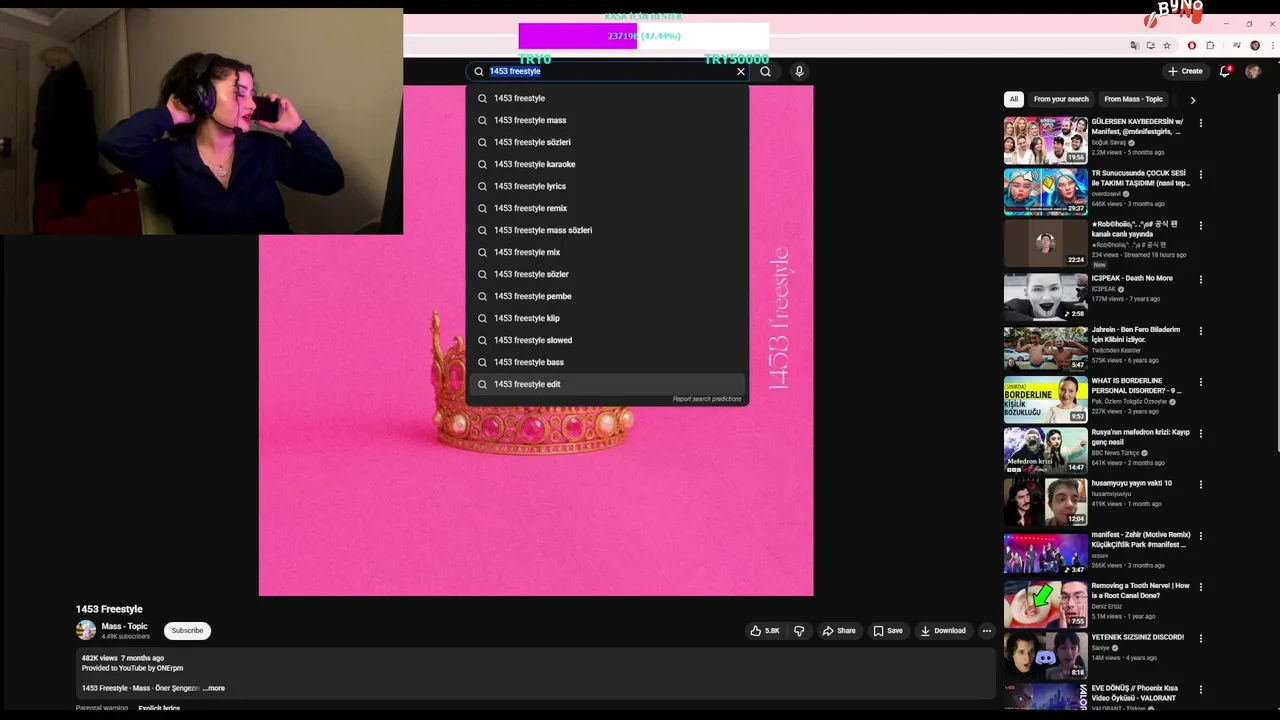
Task: Dislike the 1453 Freestyle video
Action: point(799,631)
